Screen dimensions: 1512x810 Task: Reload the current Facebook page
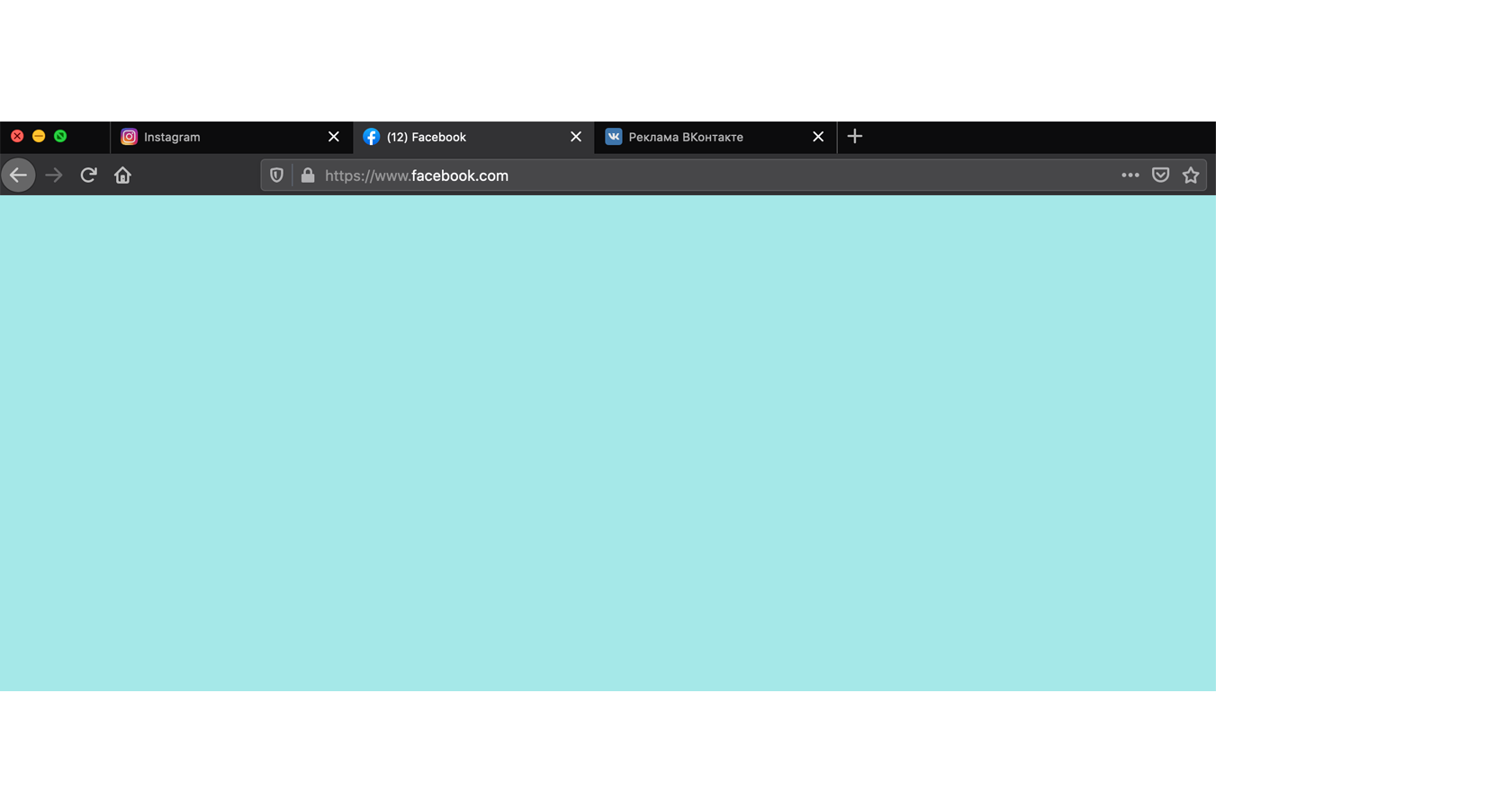(x=88, y=175)
